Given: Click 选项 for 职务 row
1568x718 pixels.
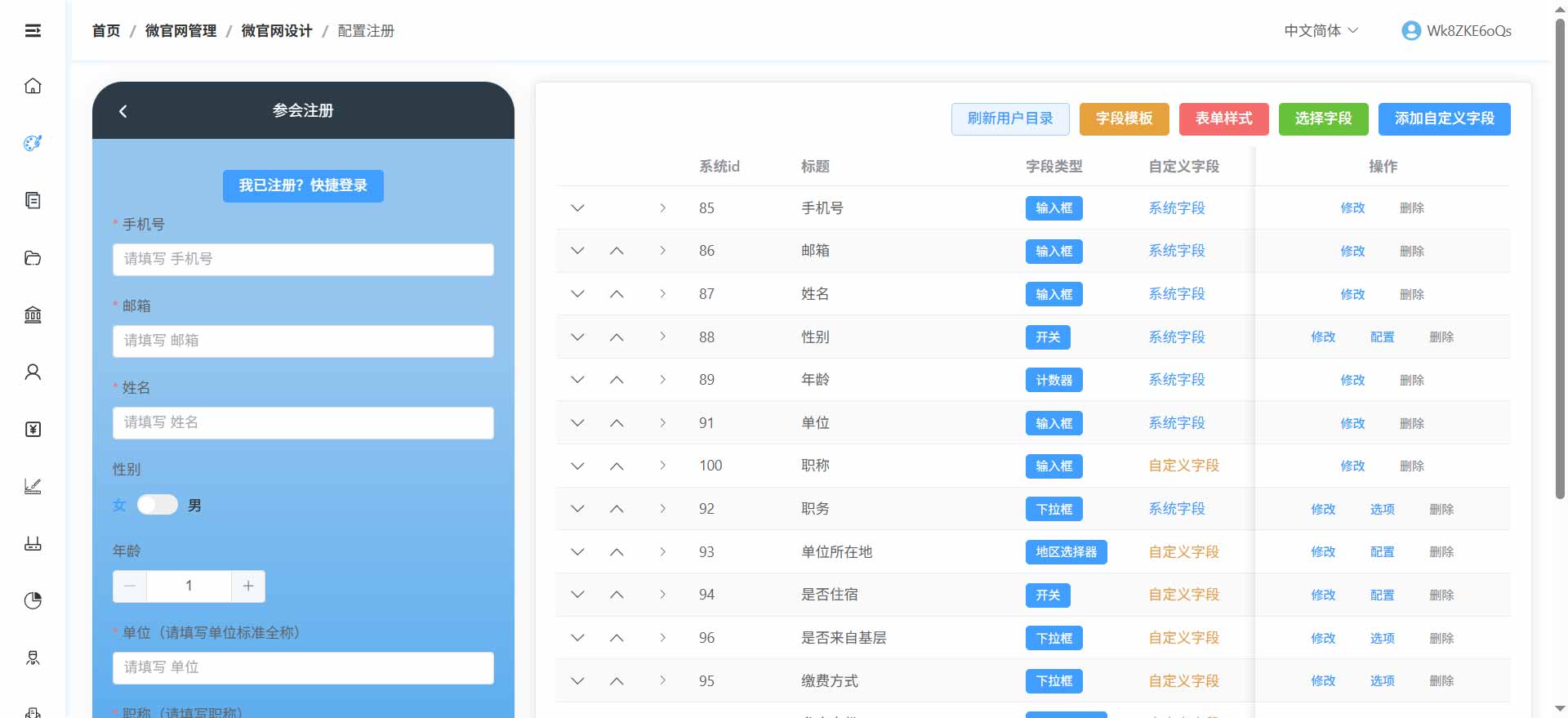Looking at the screenshot, I should pos(1383,510).
